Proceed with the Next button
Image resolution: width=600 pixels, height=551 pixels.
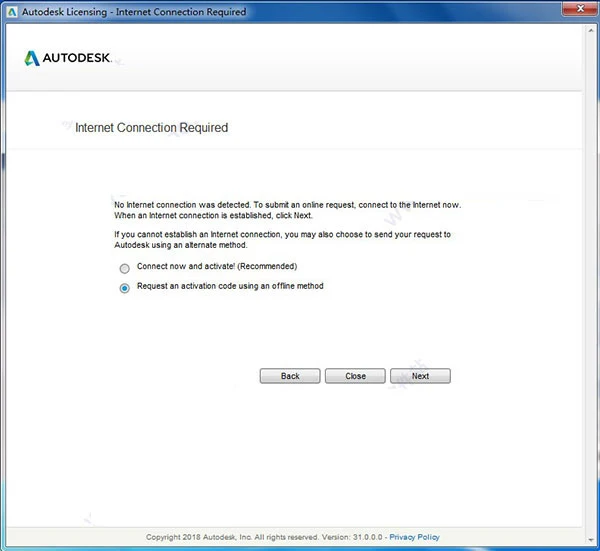[x=420, y=376]
